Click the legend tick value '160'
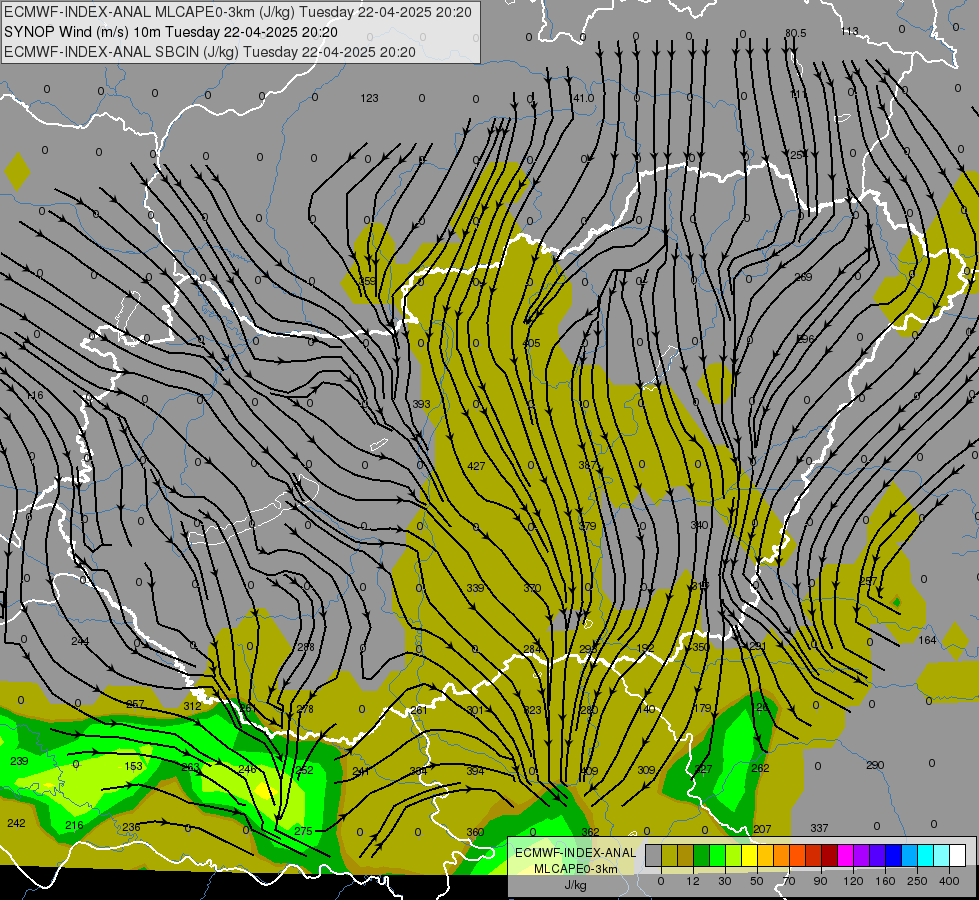 pyautogui.click(x=885, y=881)
